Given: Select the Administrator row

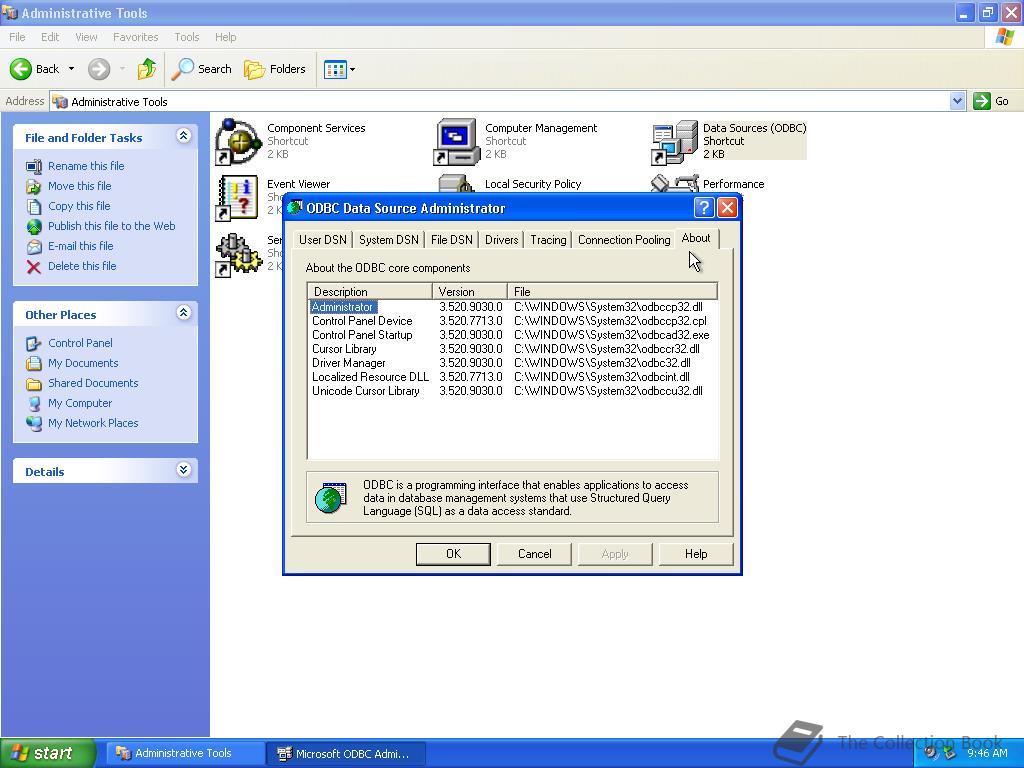Looking at the screenshot, I should coord(513,307).
